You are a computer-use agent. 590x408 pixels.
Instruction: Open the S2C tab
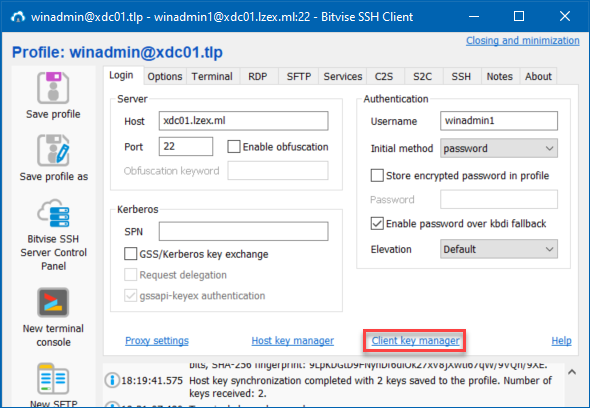[423, 76]
